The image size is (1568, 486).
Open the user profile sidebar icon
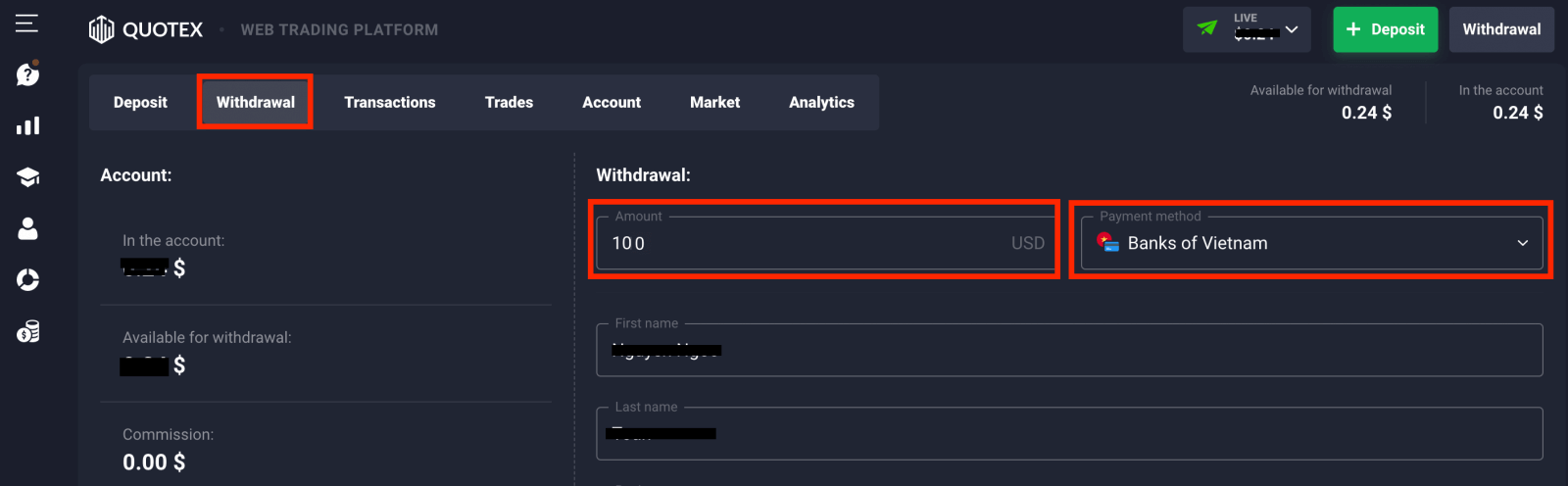click(27, 228)
